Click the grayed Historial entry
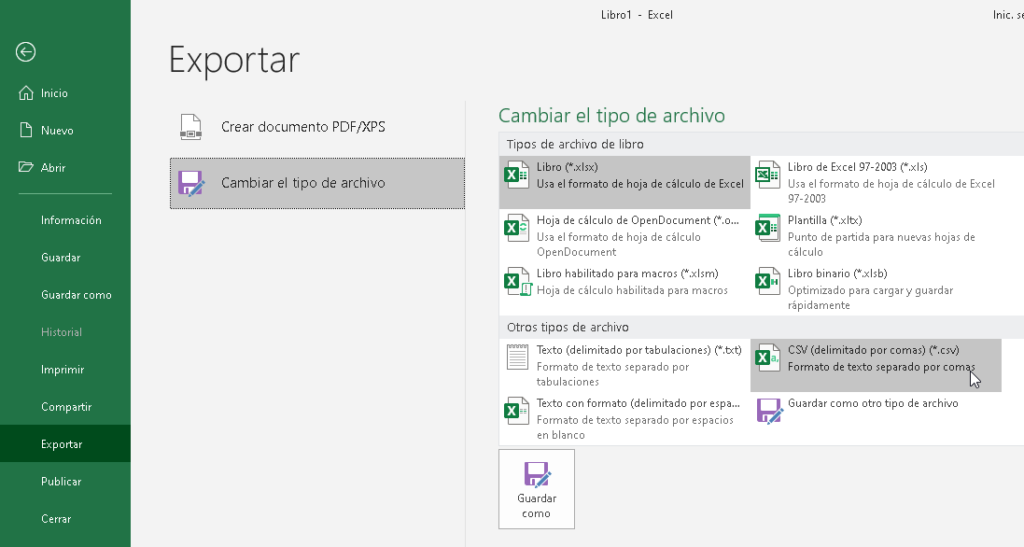The image size is (1024, 547). [x=65, y=332]
